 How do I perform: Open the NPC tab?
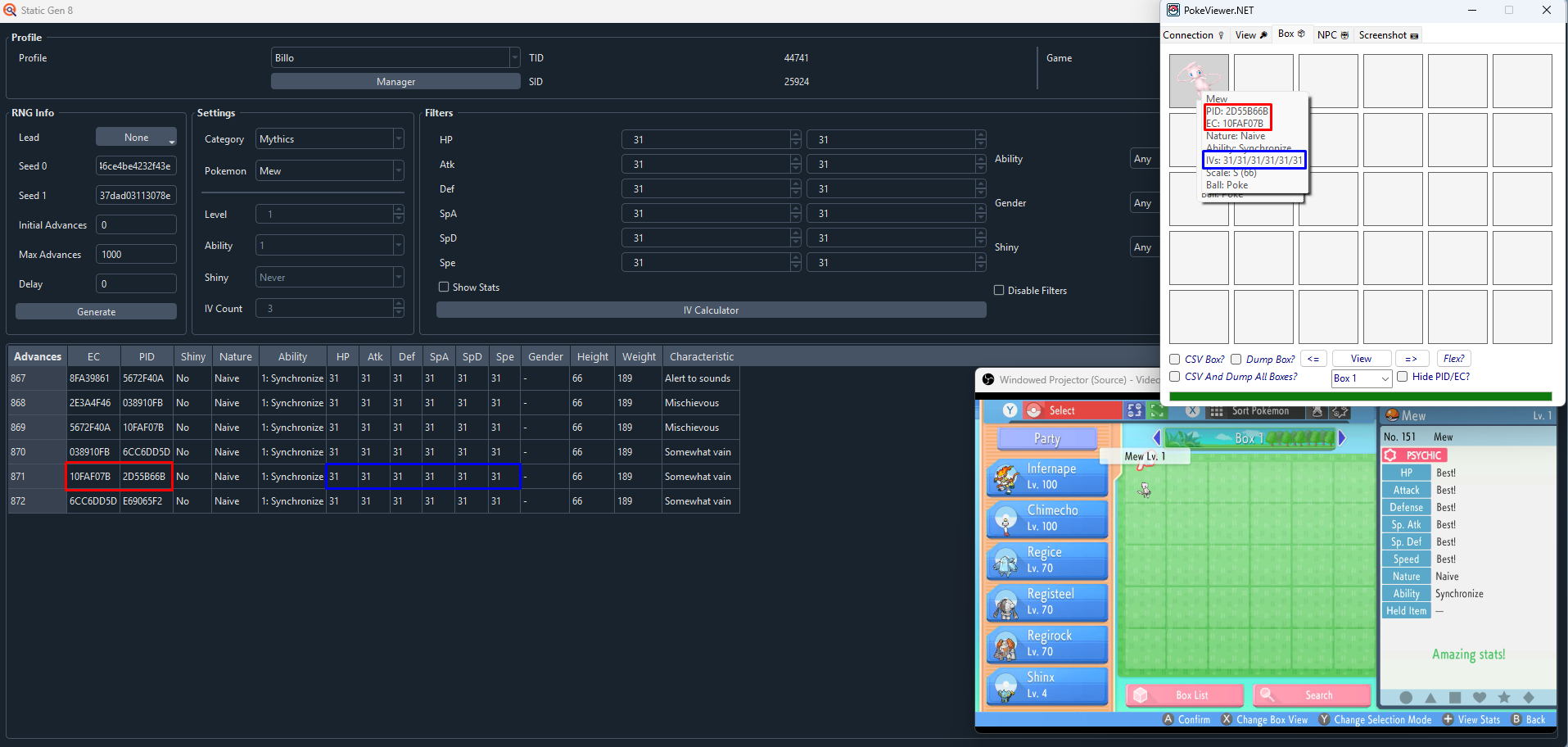coord(1332,35)
